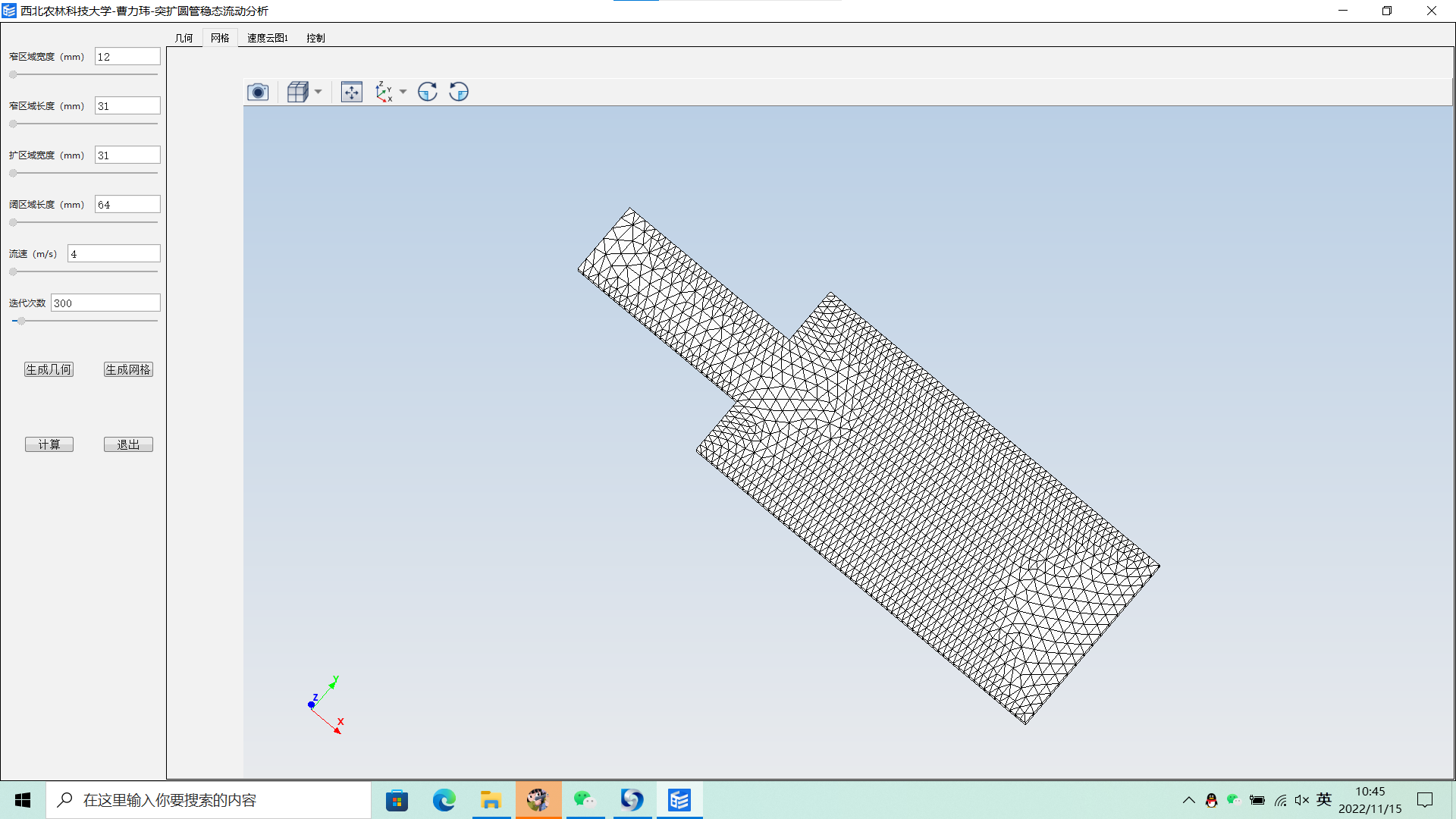The image size is (1456, 819).
Task: Click the 窄区域长度 input field
Action: click(x=127, y=106)
